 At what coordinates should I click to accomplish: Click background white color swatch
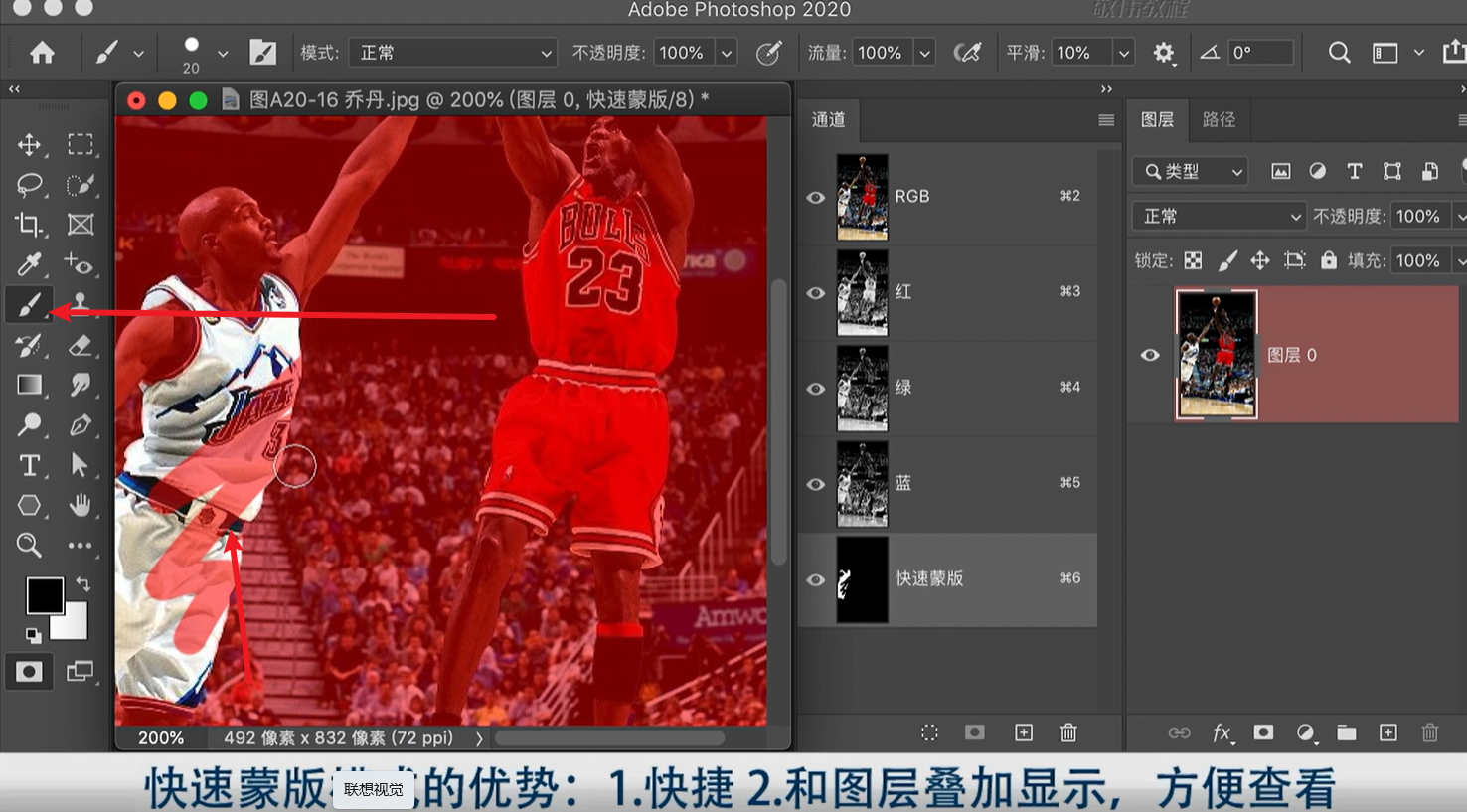click(x=75, y=625)
